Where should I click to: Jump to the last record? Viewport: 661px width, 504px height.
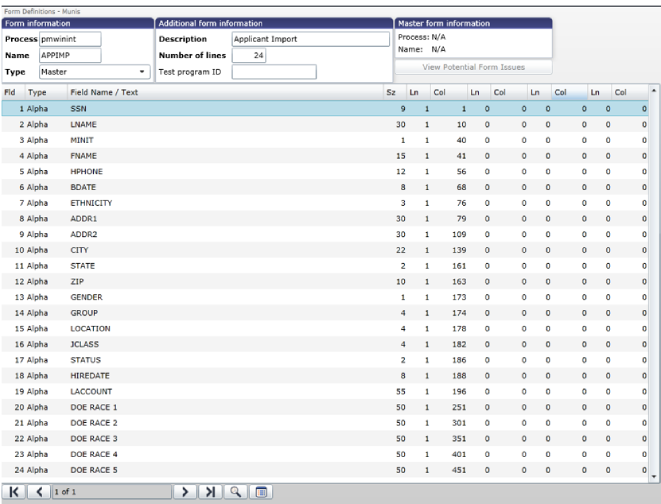tap(210, 492)
